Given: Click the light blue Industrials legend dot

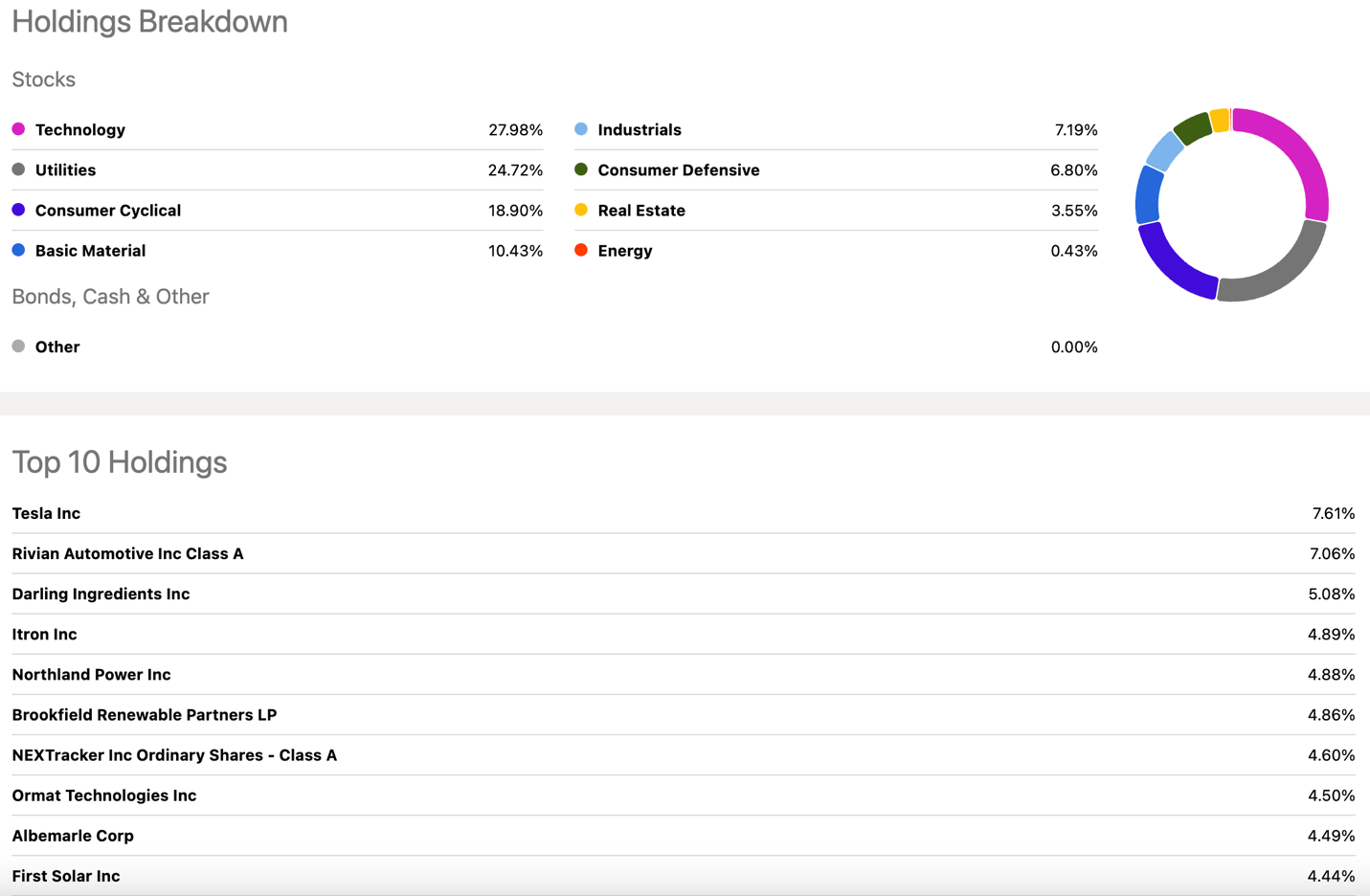Looking at the screenshot, I should [581, 129].
